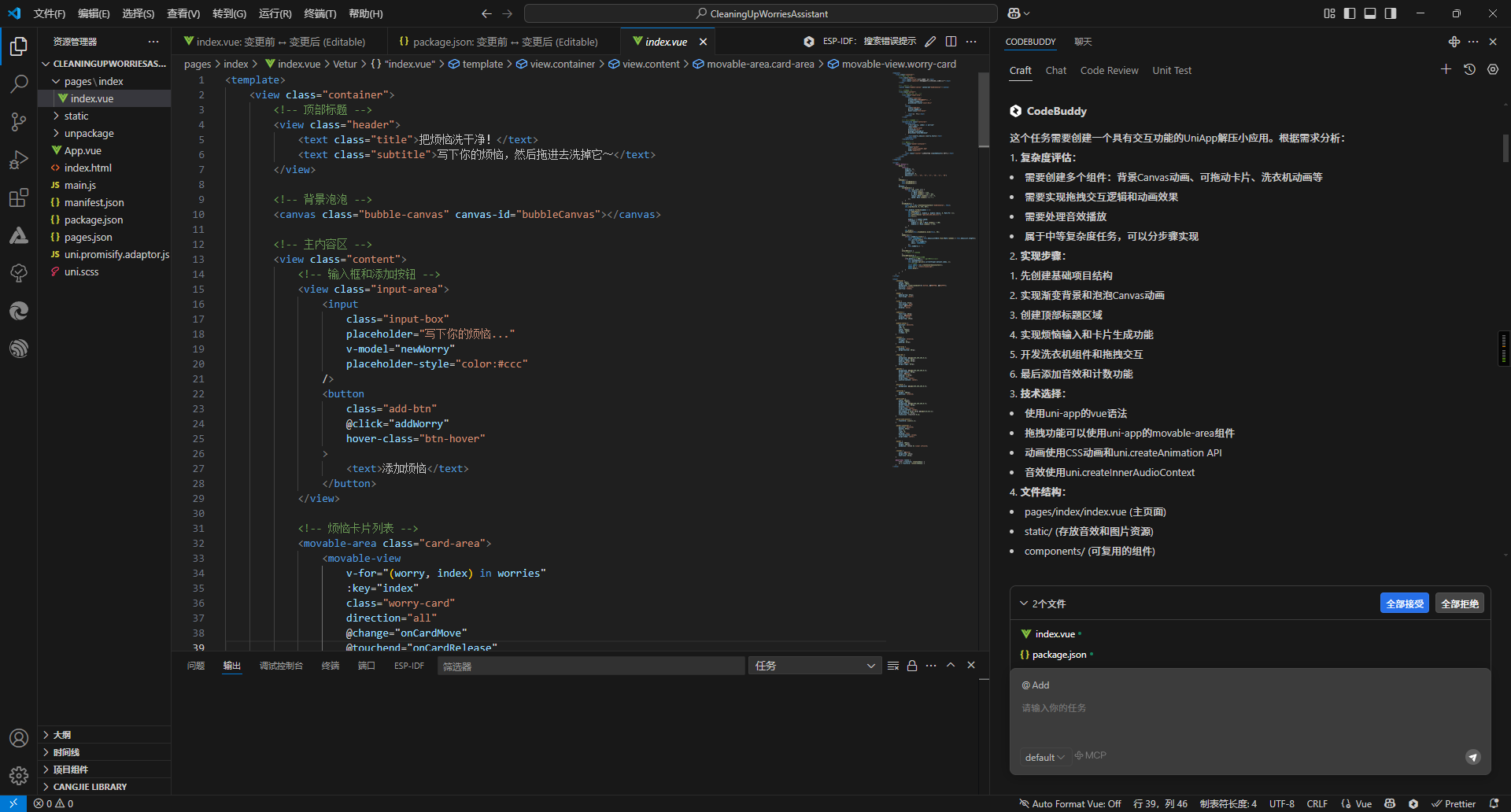Toggle the bottom panel layout button
Viewport: 1511px width, 812px height.
coord(1370,13)
